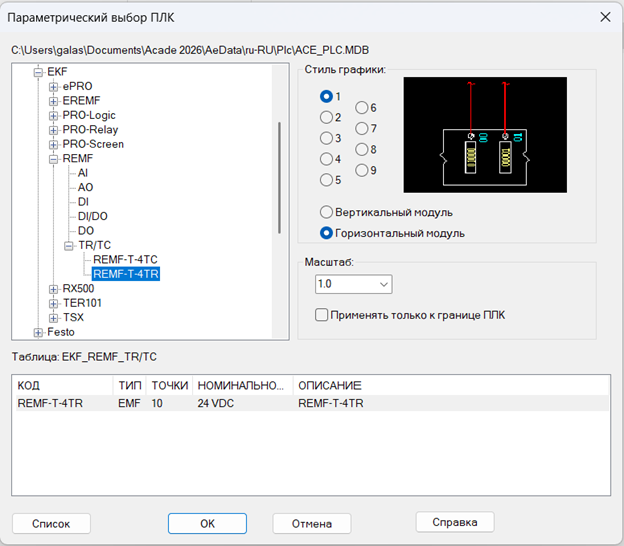Select the DI/DO item under REMF
Image resolution: width=624 pixels, height=546 pixels.
coord(93,216)
